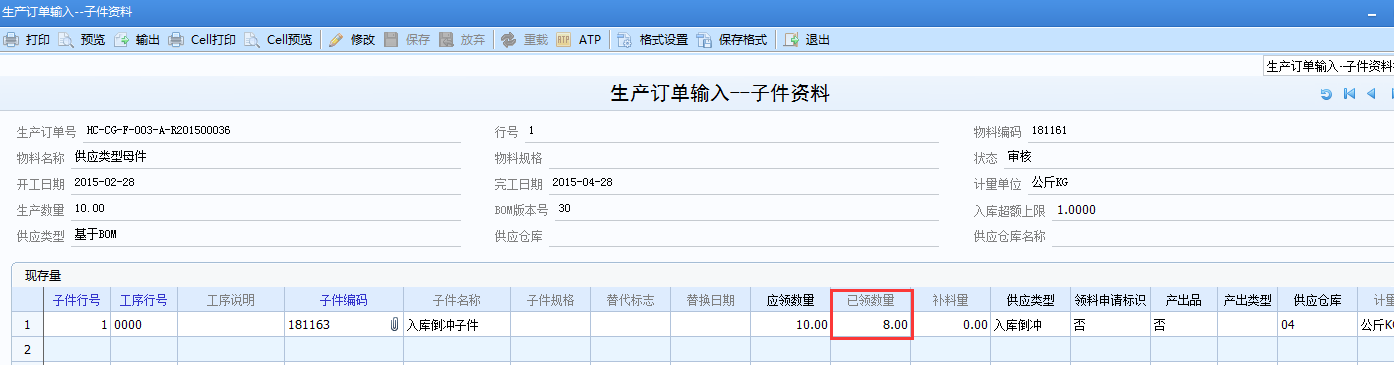Click the 行号 field showing 1
The height and width of the screenshot is (365, 1394).
click(731, 131)
